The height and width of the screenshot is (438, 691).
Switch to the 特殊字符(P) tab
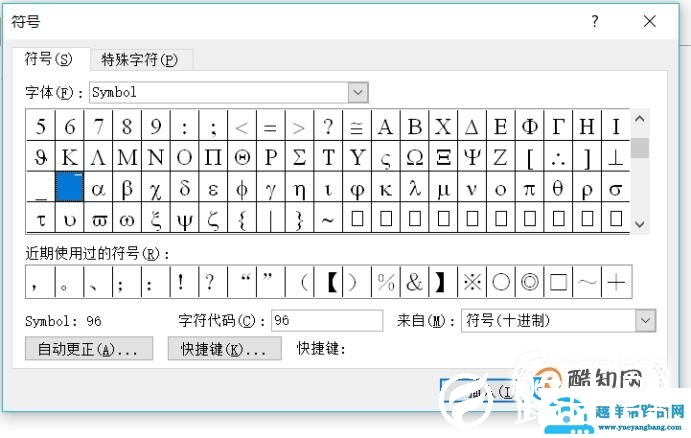point(140,59)
